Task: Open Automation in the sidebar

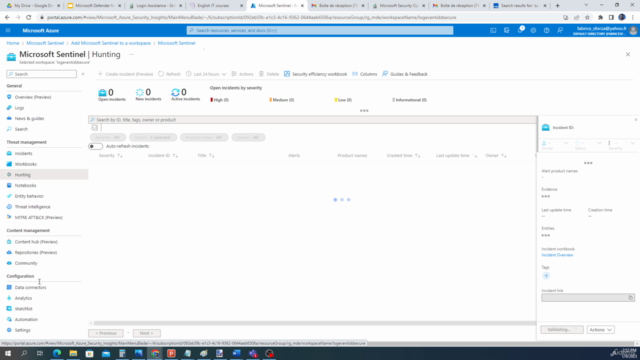Action: (x=26, y=320)
